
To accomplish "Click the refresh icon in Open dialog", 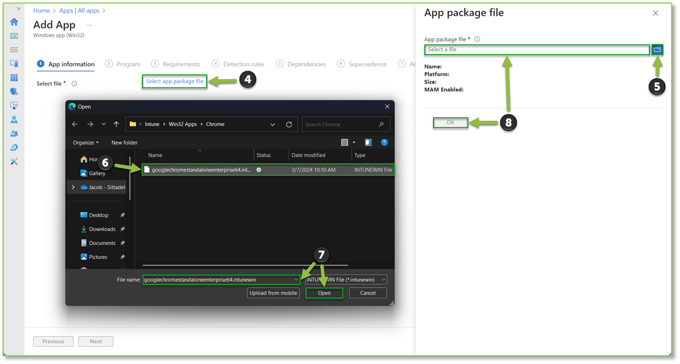I will (289, 125).
